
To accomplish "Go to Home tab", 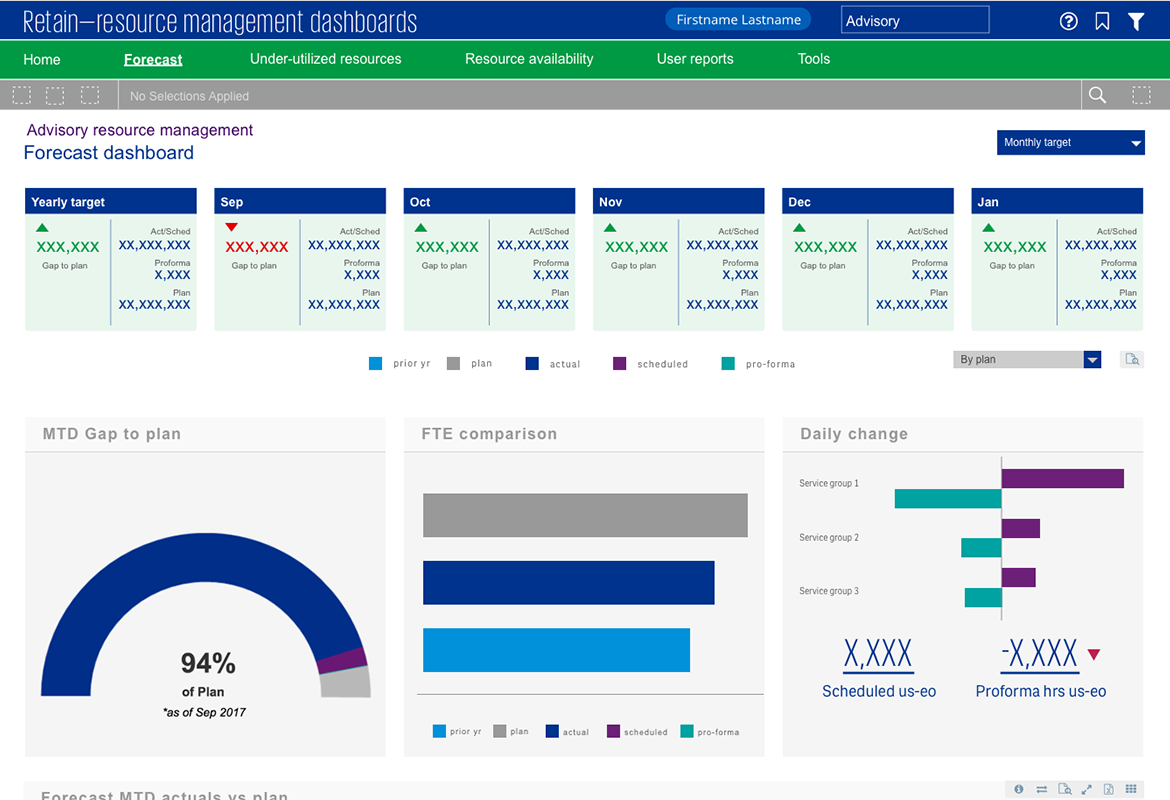I will (x=42, y=60).
